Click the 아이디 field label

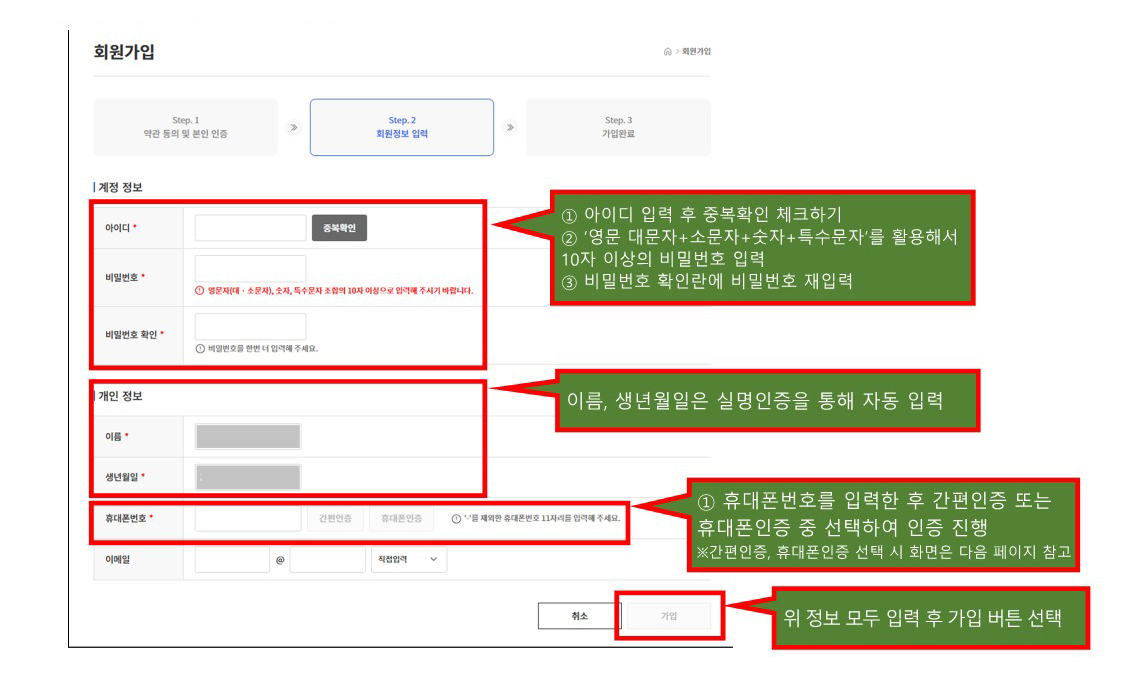tap(117, 228)
